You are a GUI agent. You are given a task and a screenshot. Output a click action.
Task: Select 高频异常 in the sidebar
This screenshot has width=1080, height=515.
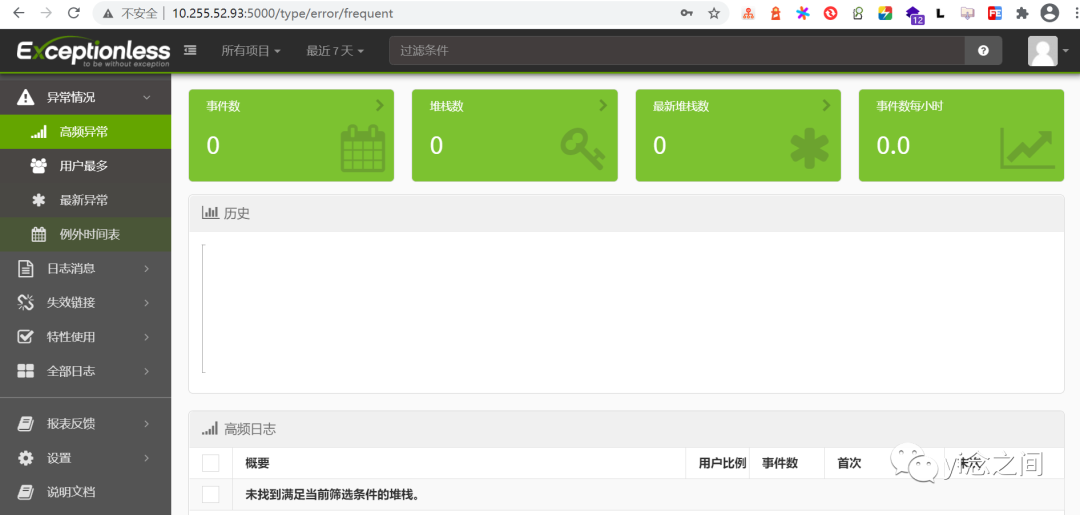tap(85, 132)
